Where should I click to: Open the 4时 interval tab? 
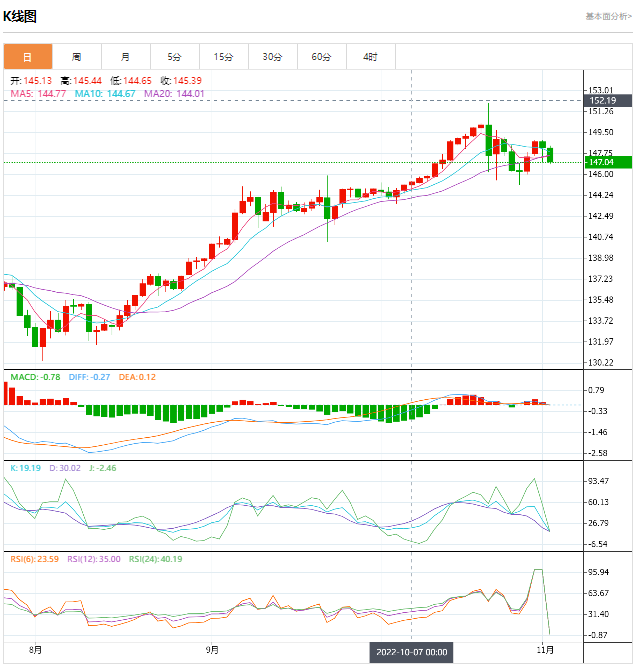coord(370,56)
